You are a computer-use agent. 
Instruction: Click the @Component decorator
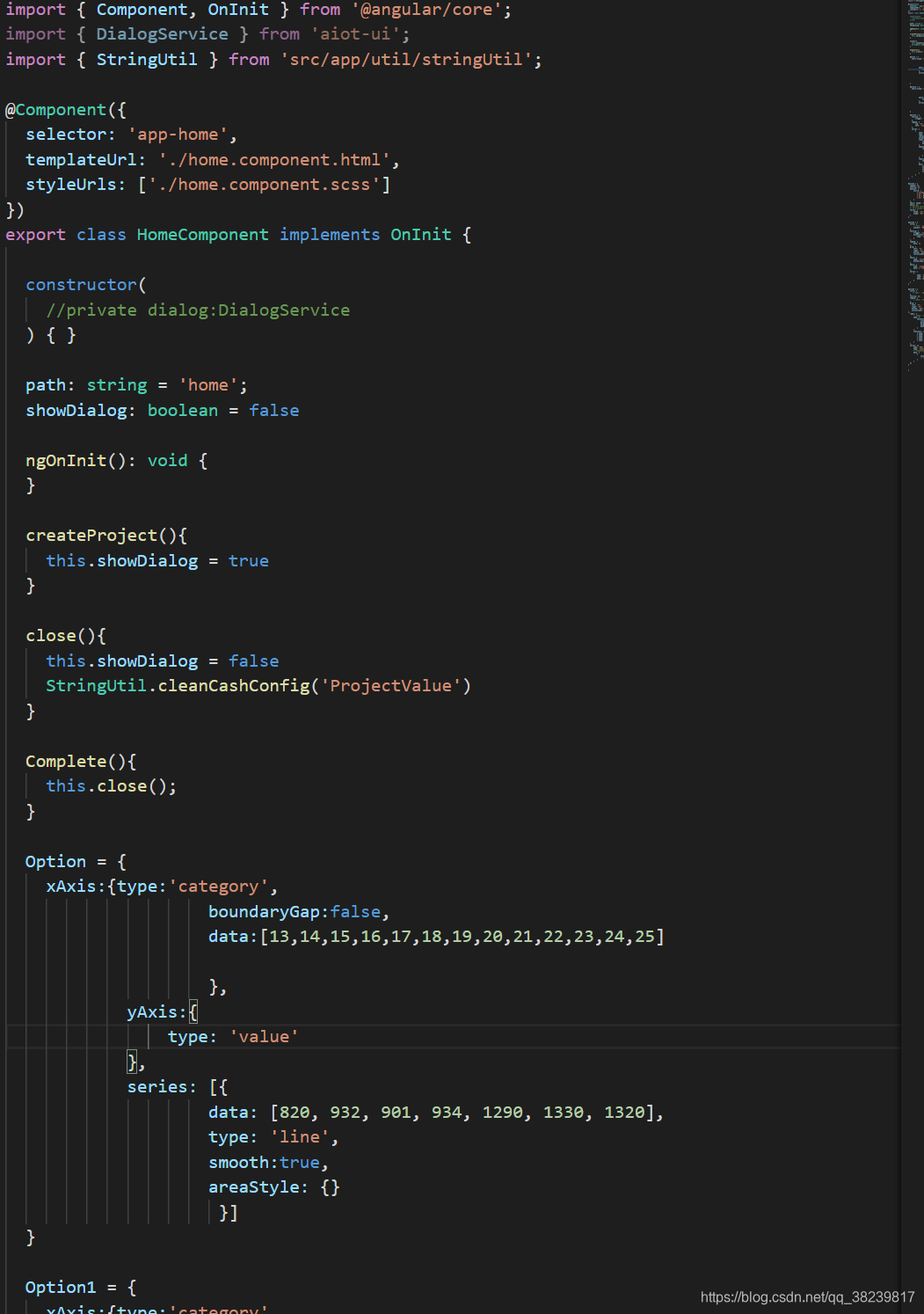[56, 110]
